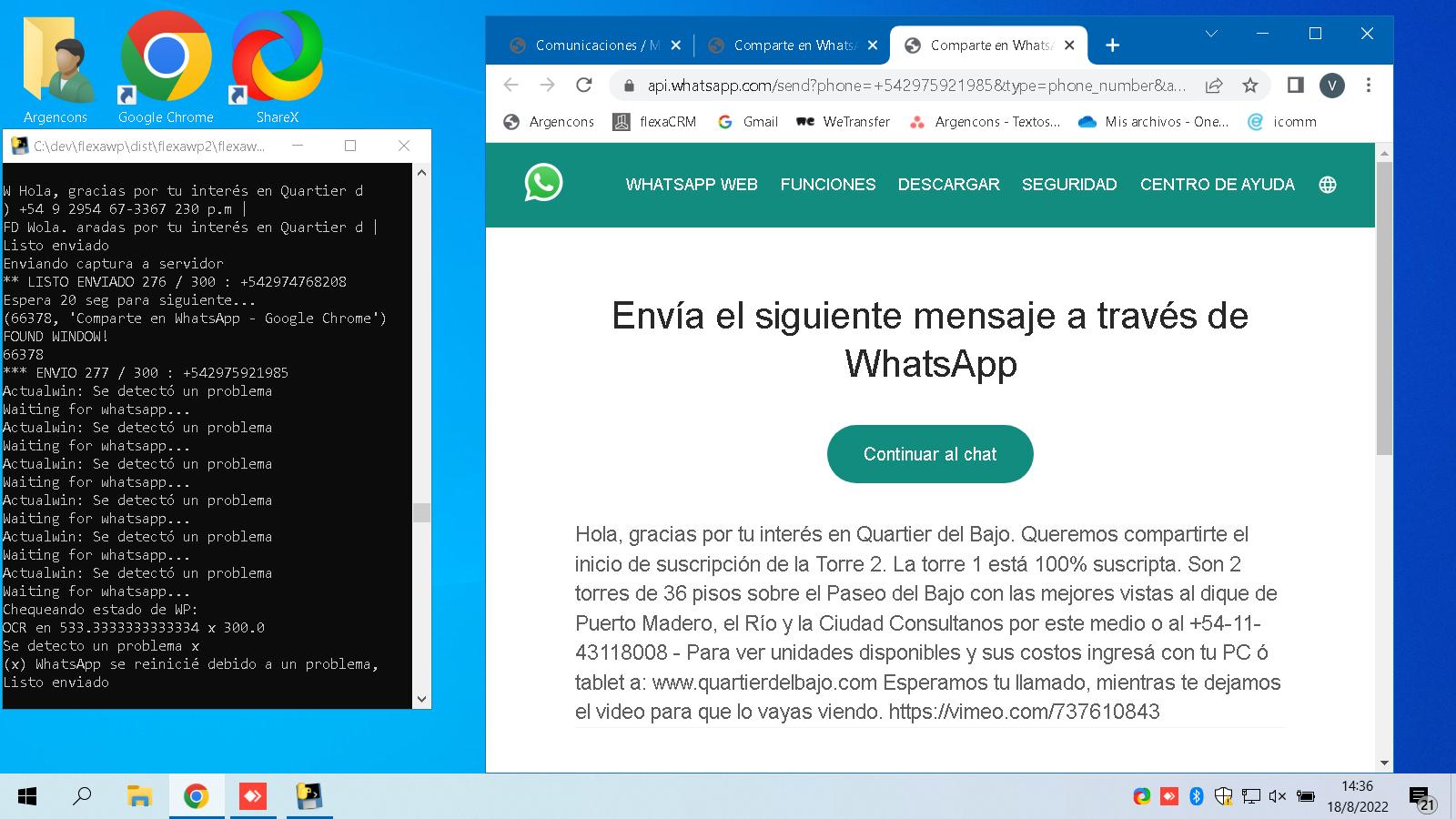Click the battery tray icon
Image resolution: width=1456 pixels, height=819 pixels.
pyautogui.click(x=1306, y=796)
